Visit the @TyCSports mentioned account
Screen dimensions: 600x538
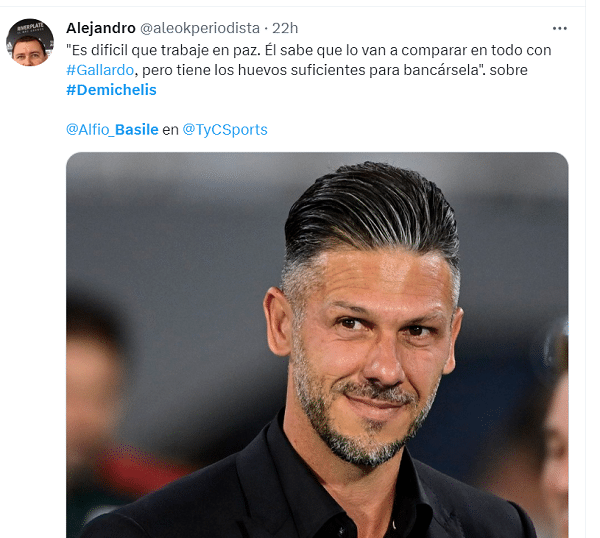[225, 130]
